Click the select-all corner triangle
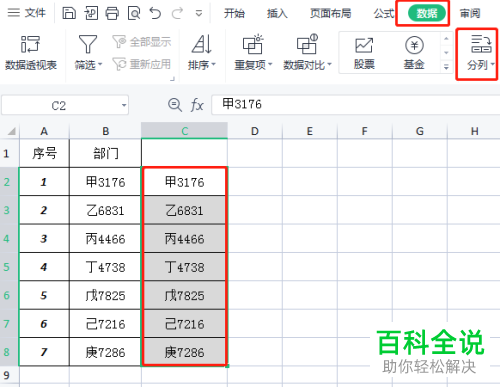 tap(12, 131)
